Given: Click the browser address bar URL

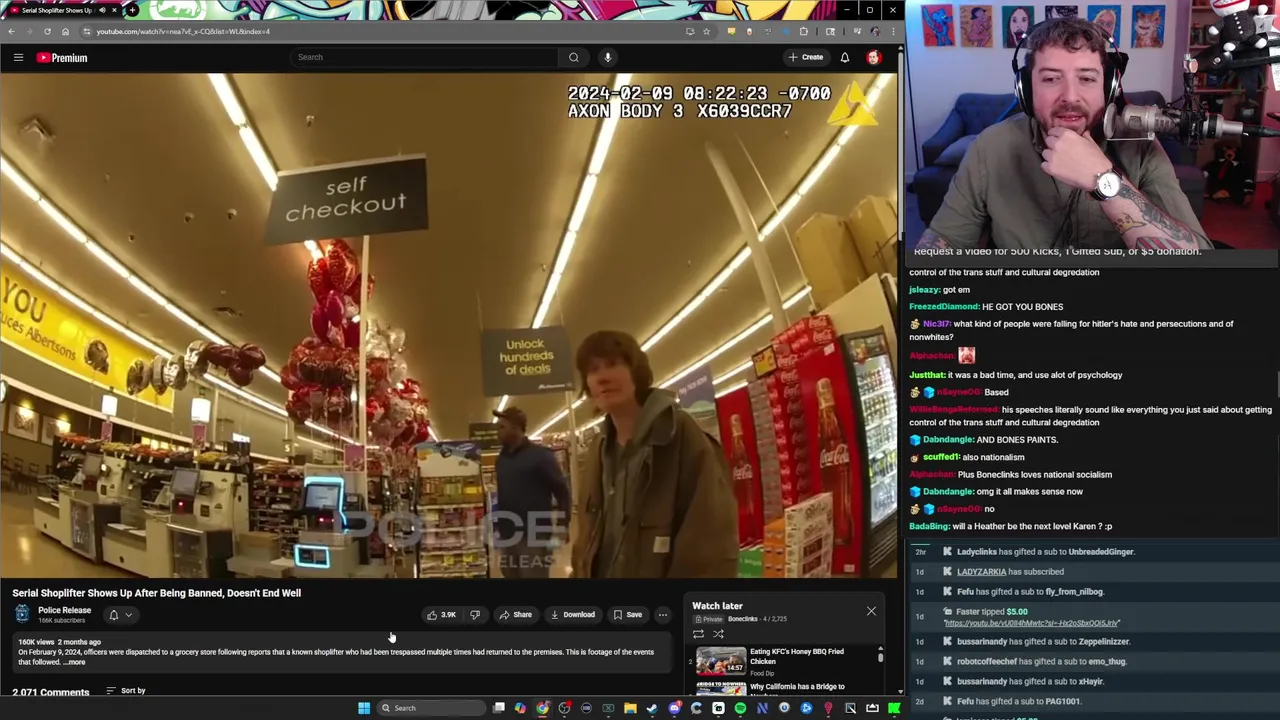Looking at the screenshot, I should (x=183, y=31).
